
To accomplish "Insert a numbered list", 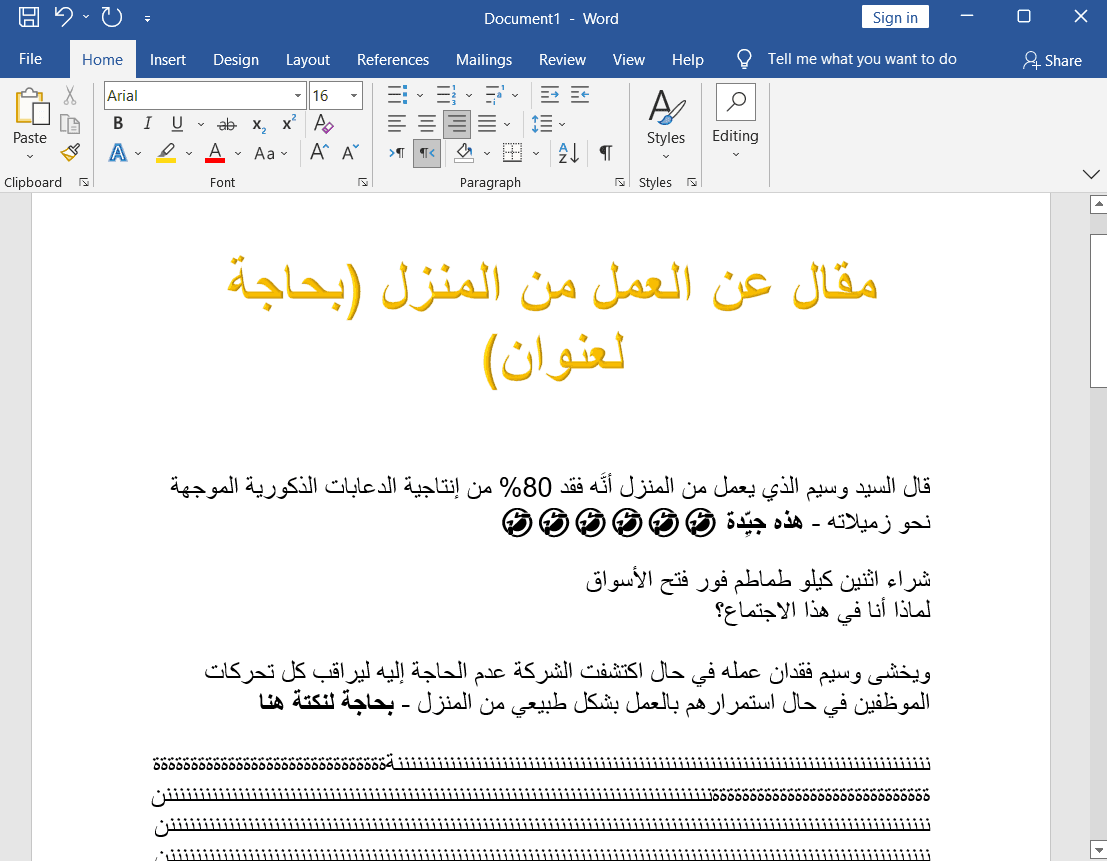I will click(446, 95).
